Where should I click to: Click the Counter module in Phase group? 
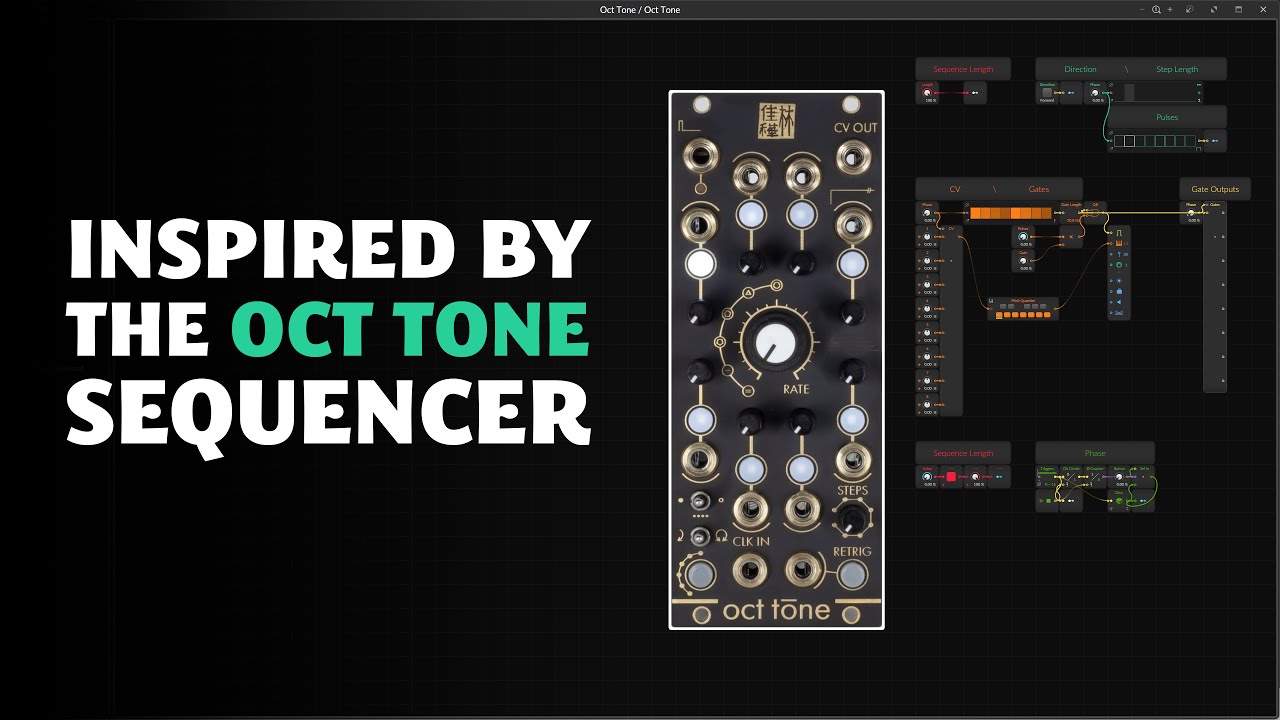point(1095,477)
